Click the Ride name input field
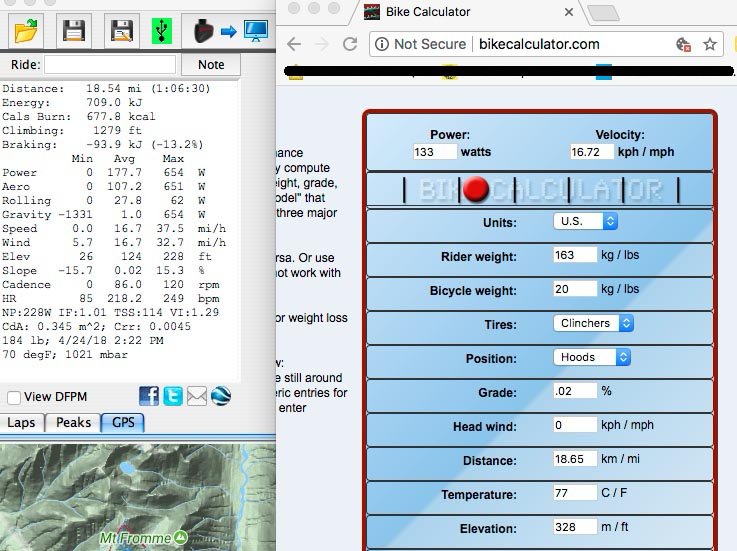The image size is (737, 551). 110,64
